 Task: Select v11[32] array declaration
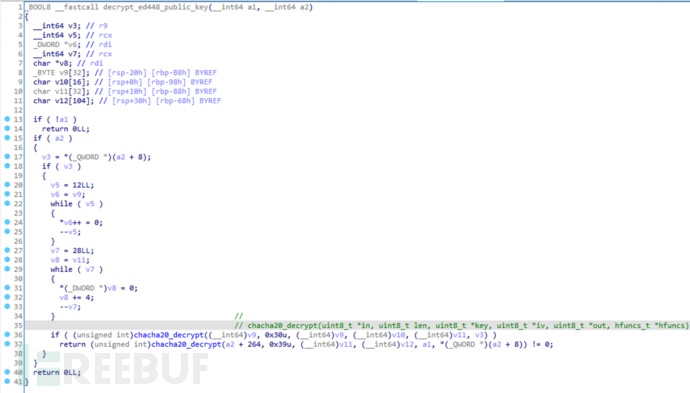click(62, 91)
